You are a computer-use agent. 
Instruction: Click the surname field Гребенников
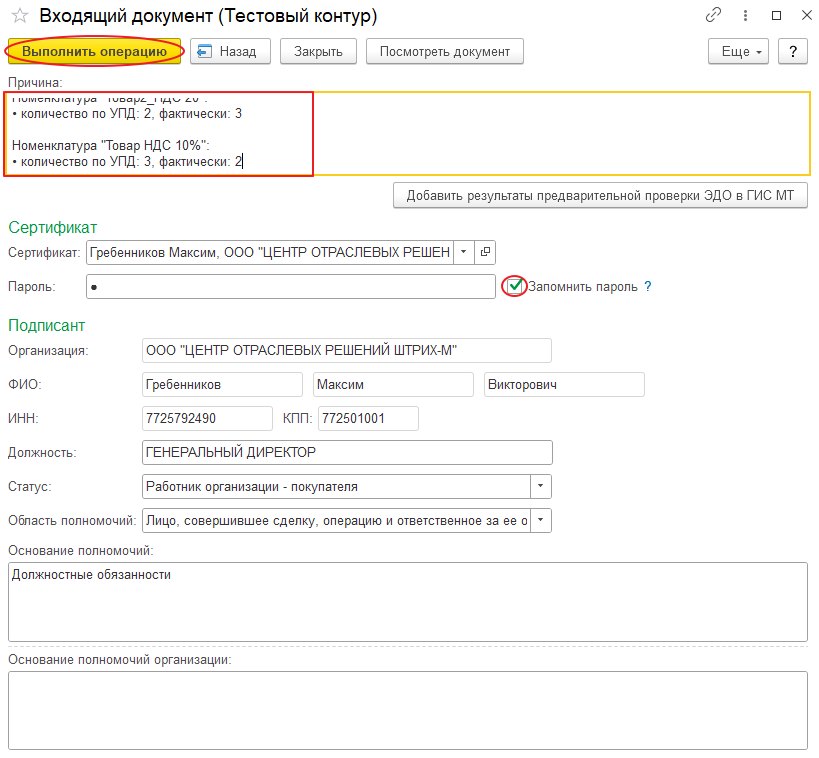pyautogui.click(x=222, y=384)
